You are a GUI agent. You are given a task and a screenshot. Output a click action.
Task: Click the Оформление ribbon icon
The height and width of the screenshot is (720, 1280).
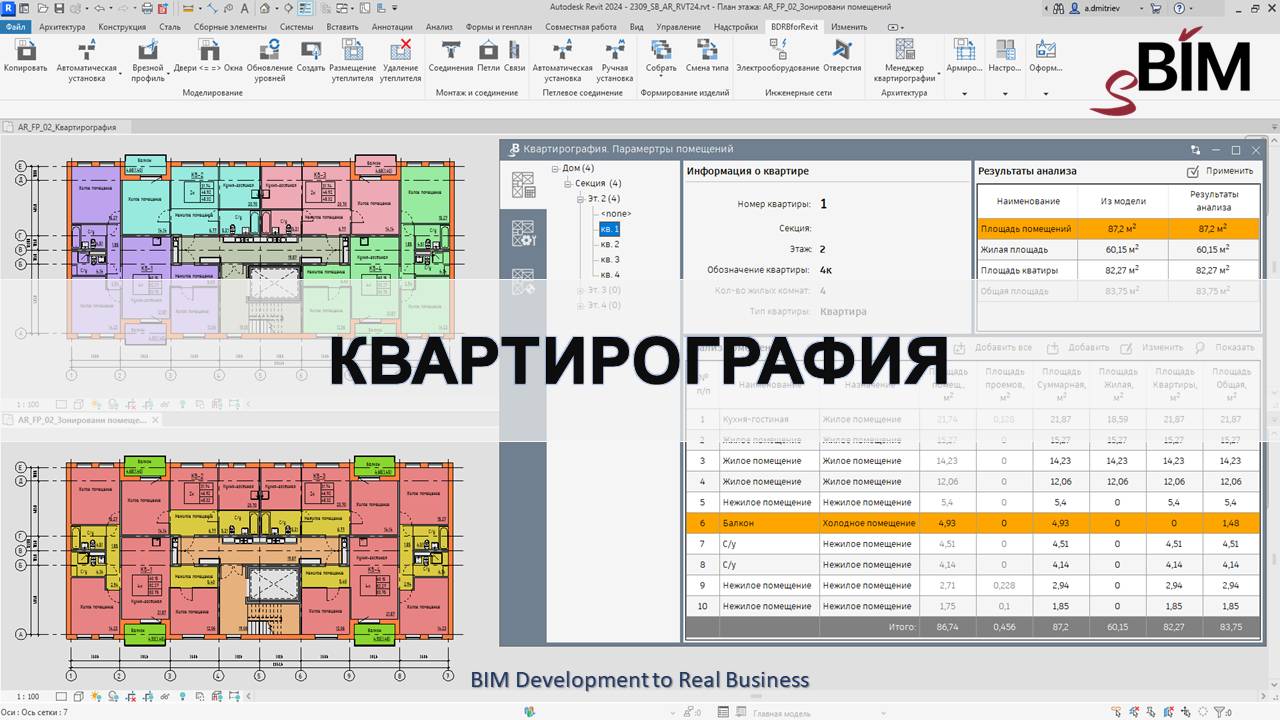1046,56
